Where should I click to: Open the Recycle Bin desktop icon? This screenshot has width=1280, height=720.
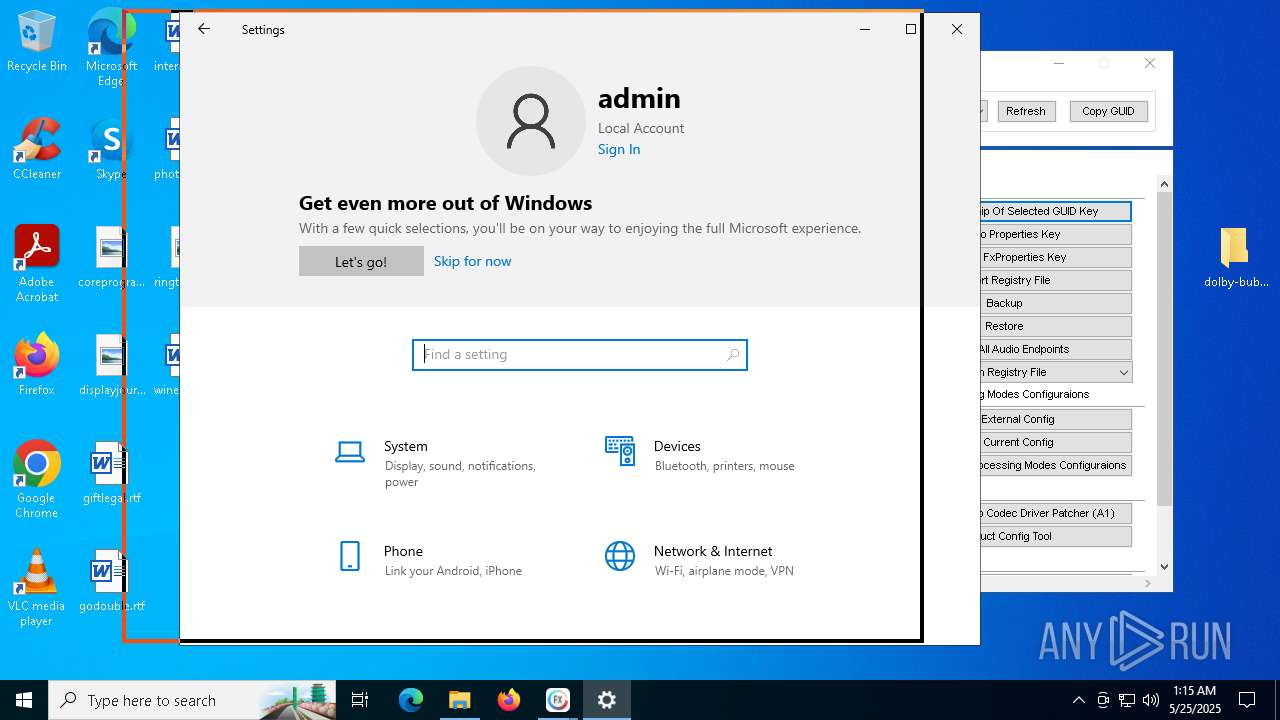click(x=37, y=42)
